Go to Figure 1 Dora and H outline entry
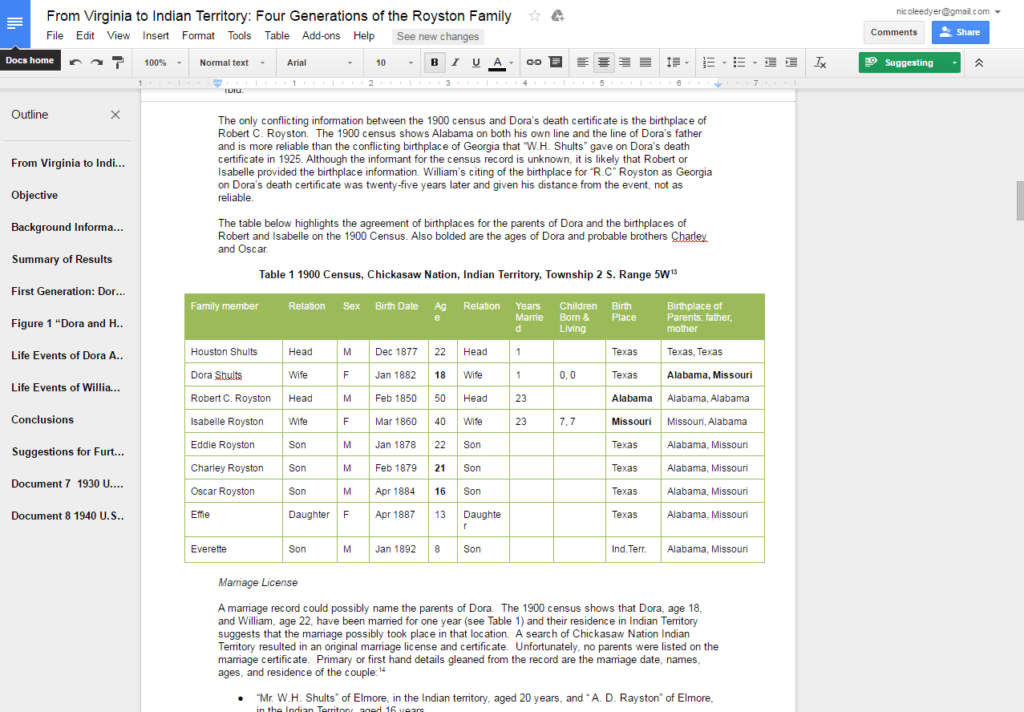This screenshot has height=712, width=1024. tap(67, 323)
